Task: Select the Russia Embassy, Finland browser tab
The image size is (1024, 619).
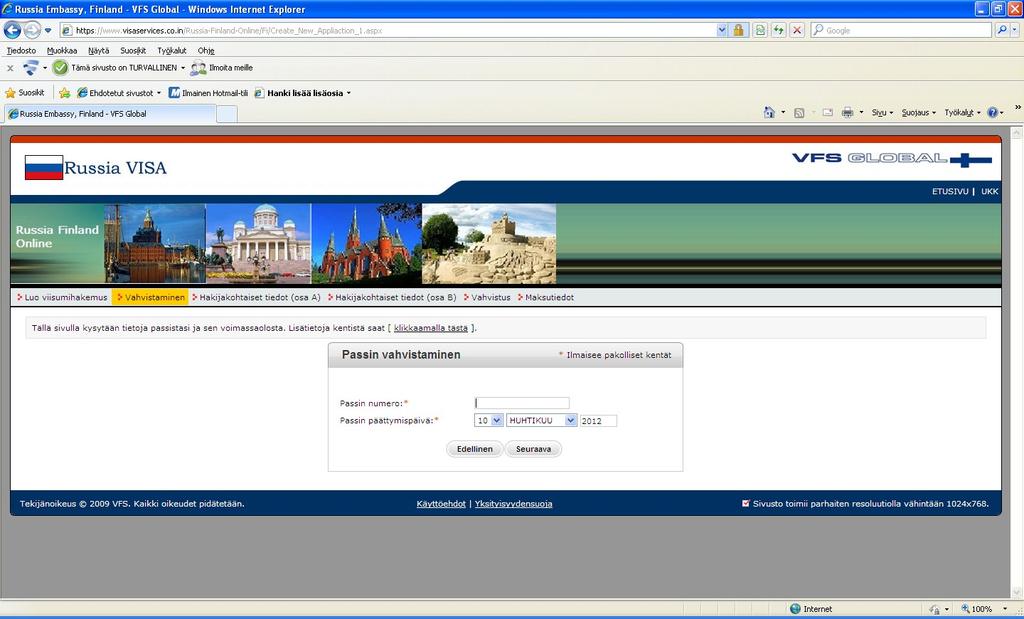Action: tap(110, 114)
